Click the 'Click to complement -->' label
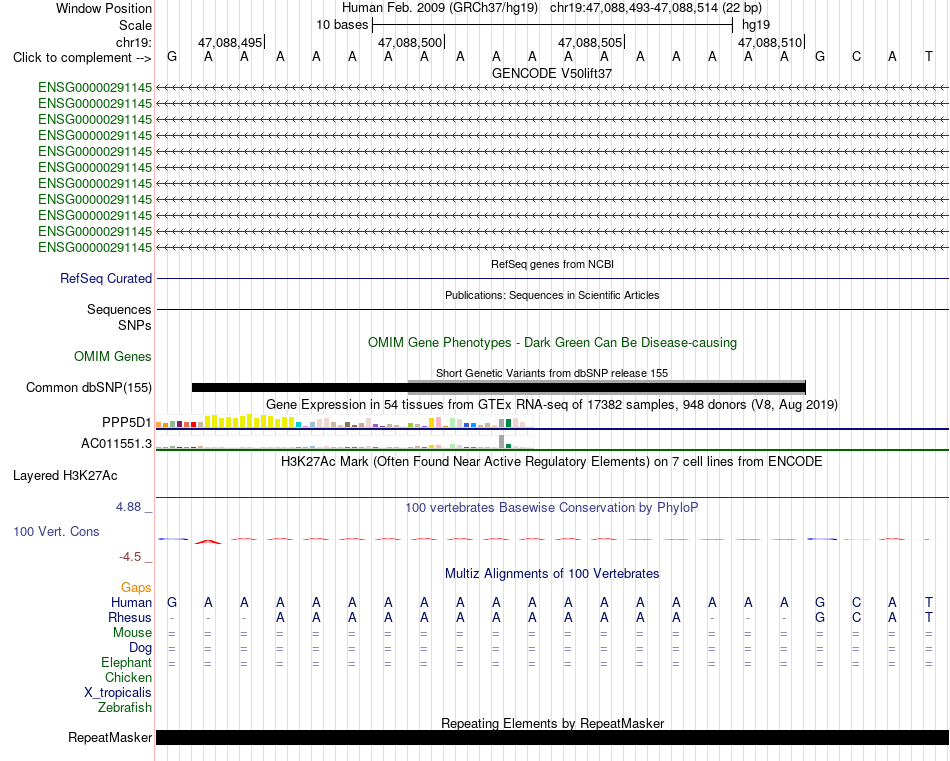 82,58
